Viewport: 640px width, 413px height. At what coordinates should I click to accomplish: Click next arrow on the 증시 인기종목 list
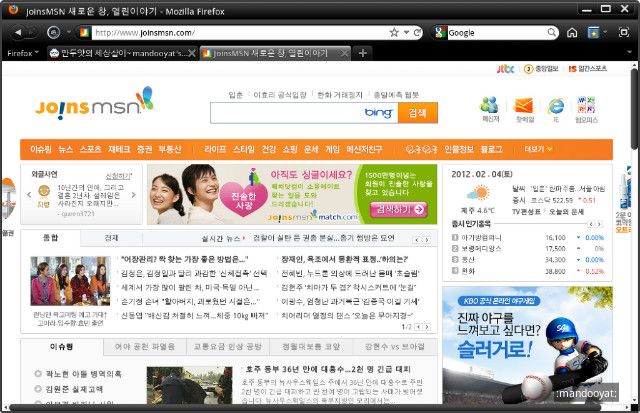[x=599, y=224]
